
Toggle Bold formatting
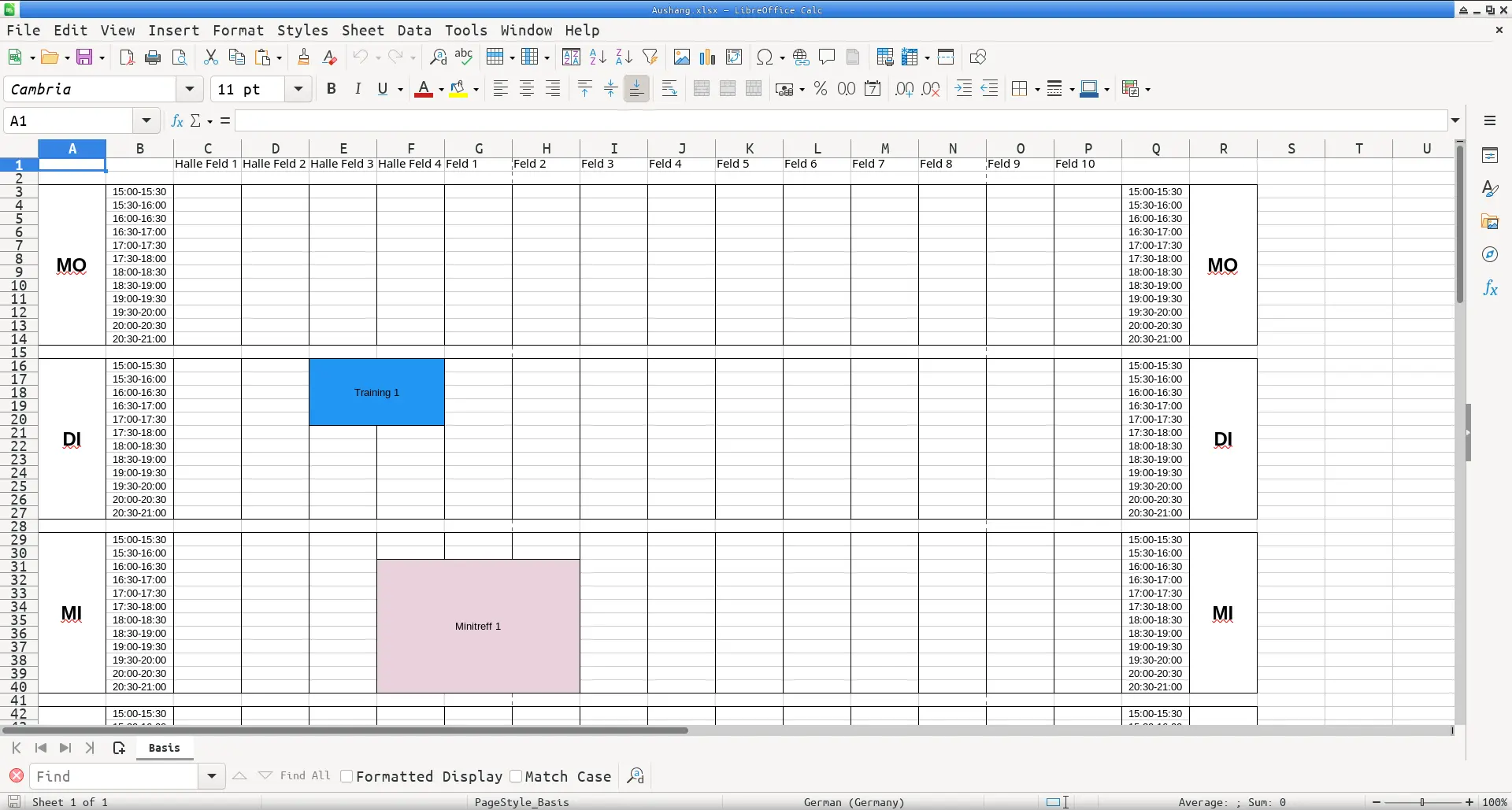click(x=332, y=89)
